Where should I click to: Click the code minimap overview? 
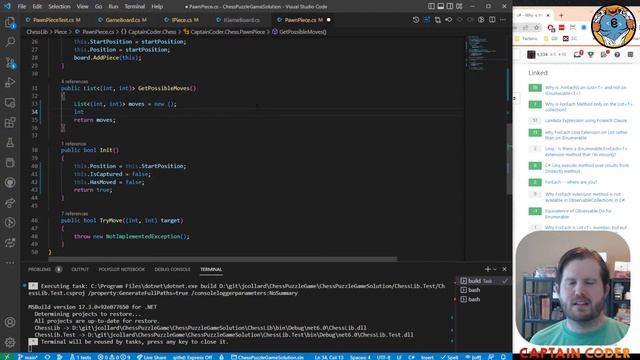pos(486,53)
